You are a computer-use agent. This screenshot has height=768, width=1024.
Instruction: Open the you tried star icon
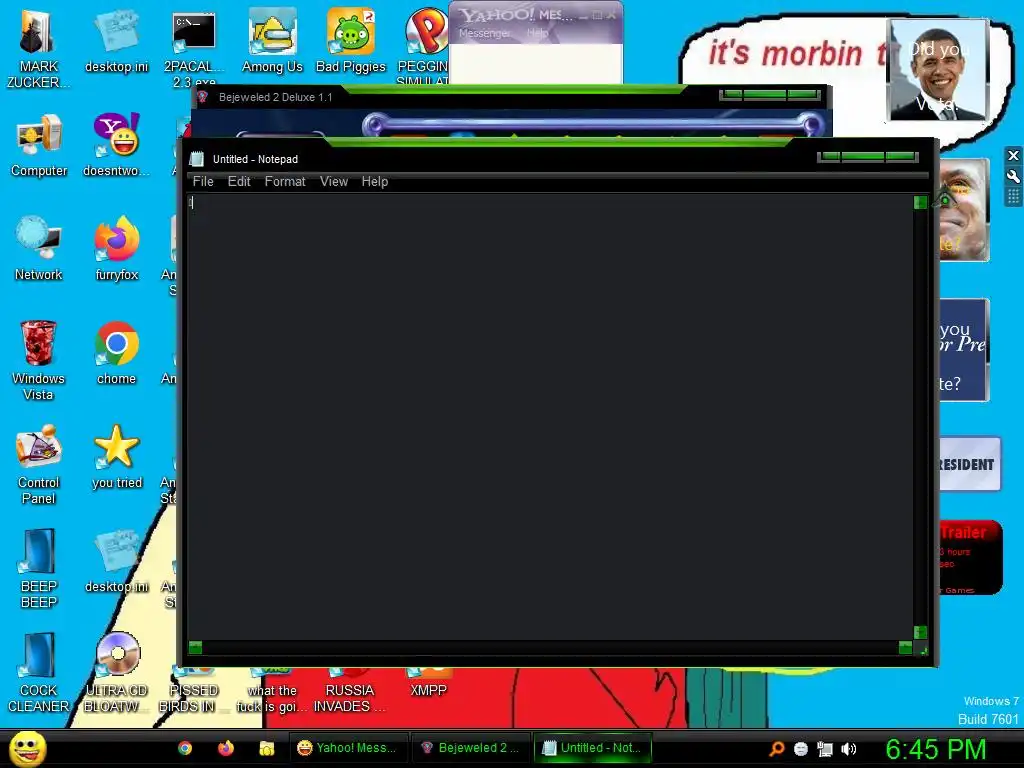coord(116,457)
